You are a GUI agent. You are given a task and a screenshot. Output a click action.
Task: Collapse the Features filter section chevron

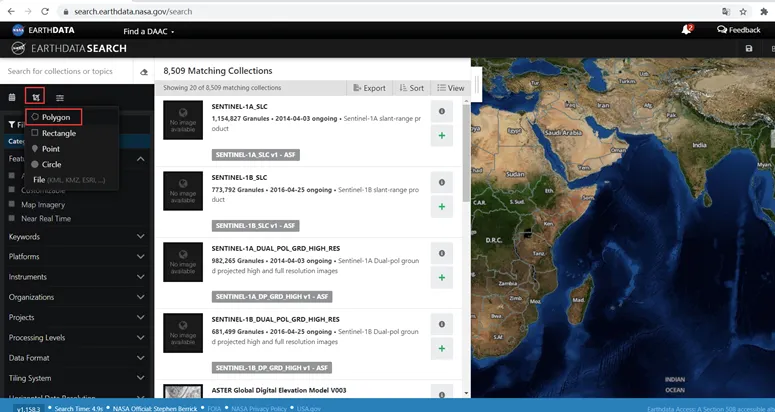(140, 159)
